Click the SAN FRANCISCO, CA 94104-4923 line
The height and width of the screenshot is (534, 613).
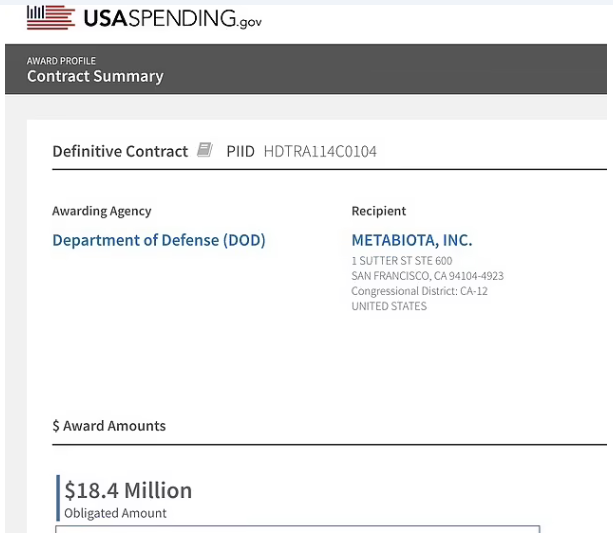coord(427,276)
